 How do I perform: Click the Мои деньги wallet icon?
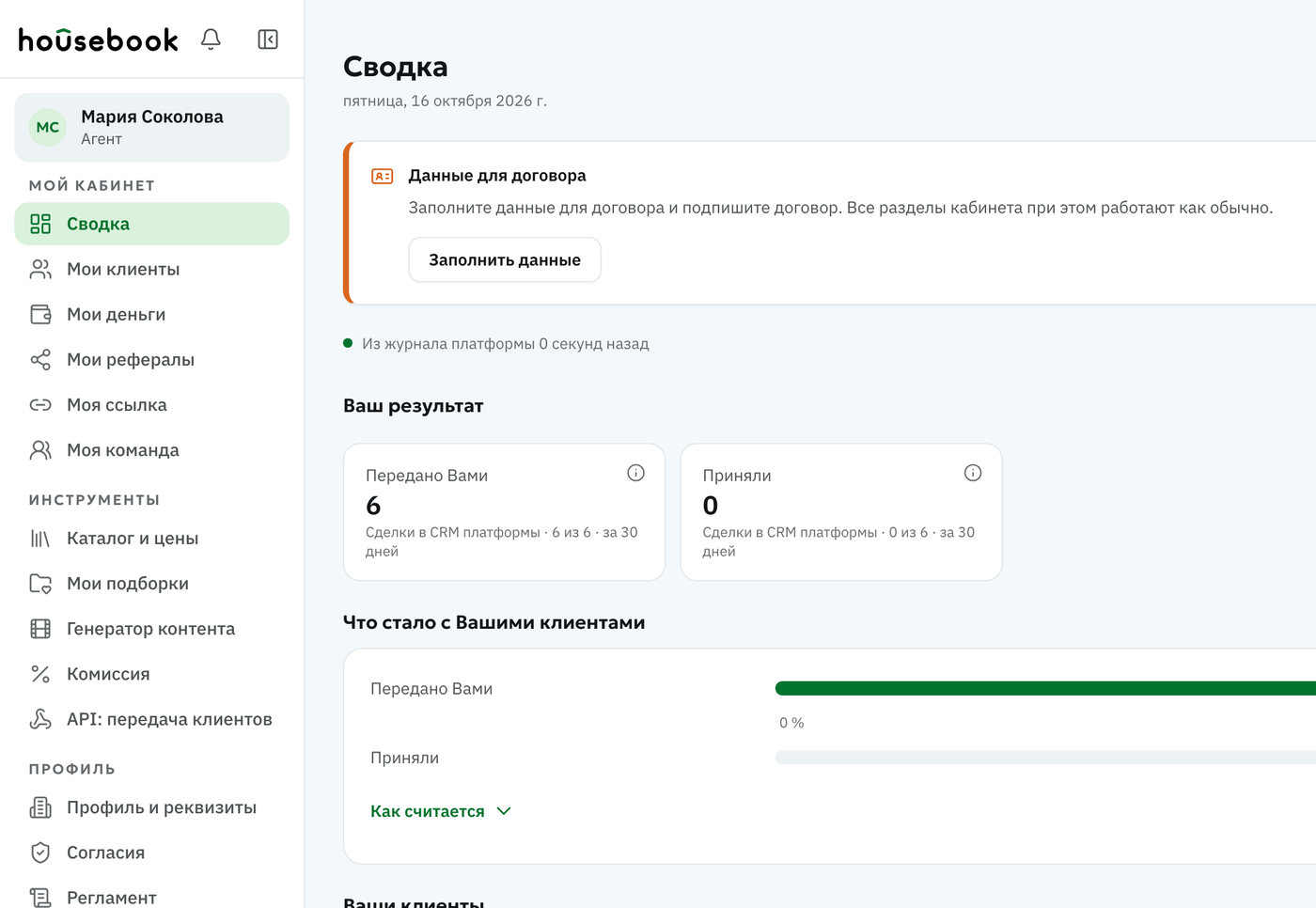pyautogui.click(x=40, y=314)
